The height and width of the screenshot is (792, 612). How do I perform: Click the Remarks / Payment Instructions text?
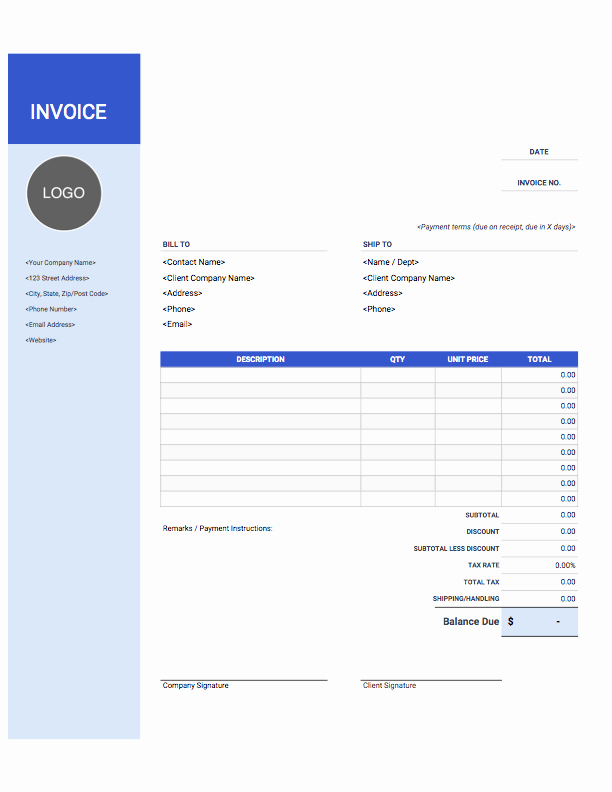pos(217,528)
